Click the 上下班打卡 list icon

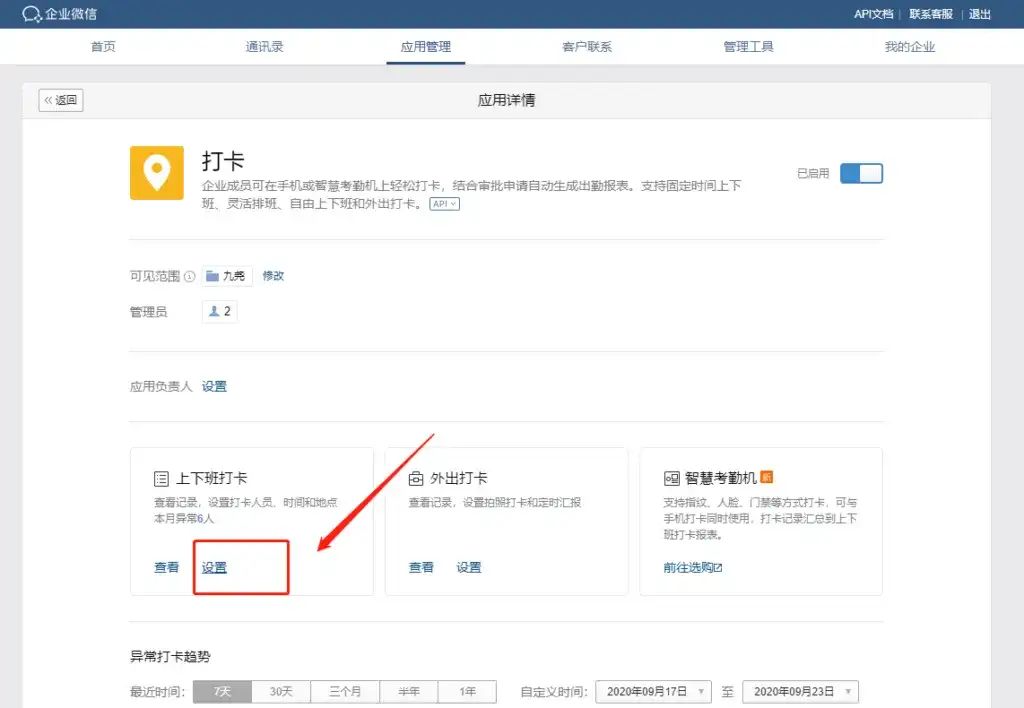tap(162, 479)
